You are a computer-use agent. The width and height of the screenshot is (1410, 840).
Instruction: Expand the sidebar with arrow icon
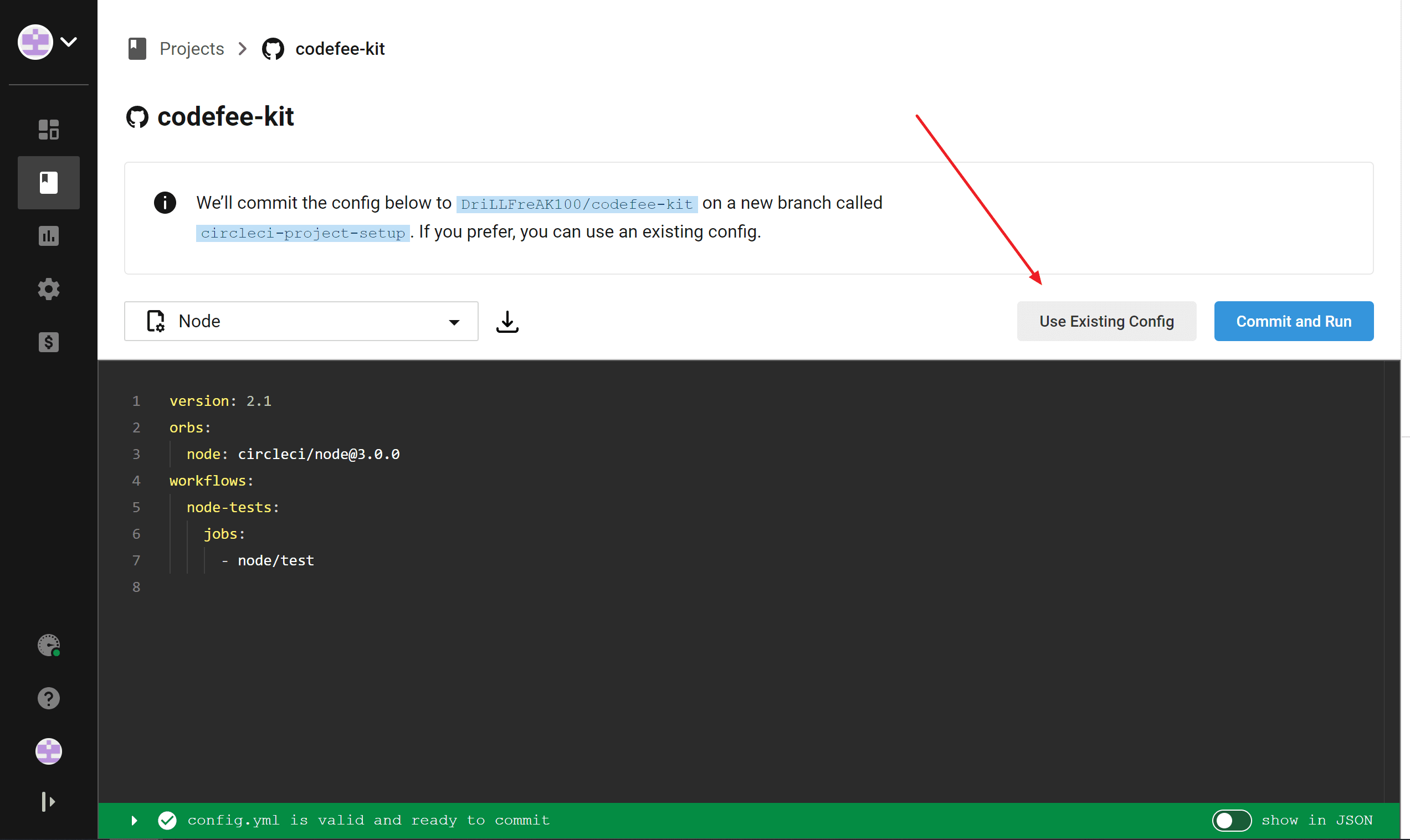point(49,801)
